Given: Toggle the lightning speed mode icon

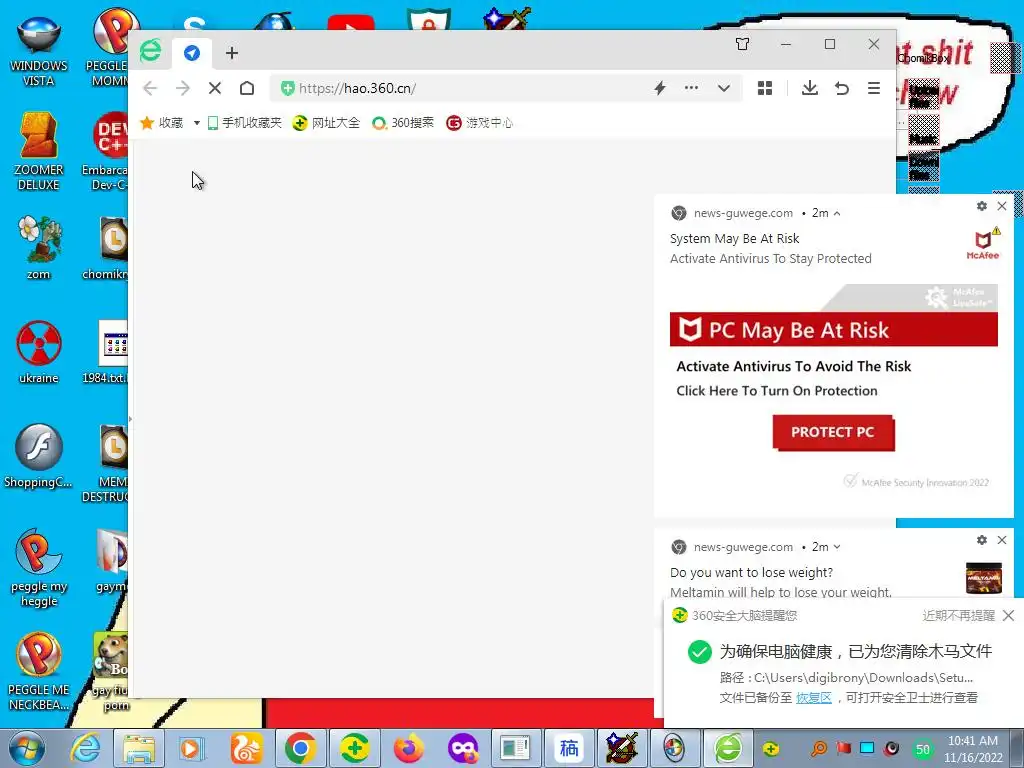Looking at the screenshot, I should [x=660, y=88].
